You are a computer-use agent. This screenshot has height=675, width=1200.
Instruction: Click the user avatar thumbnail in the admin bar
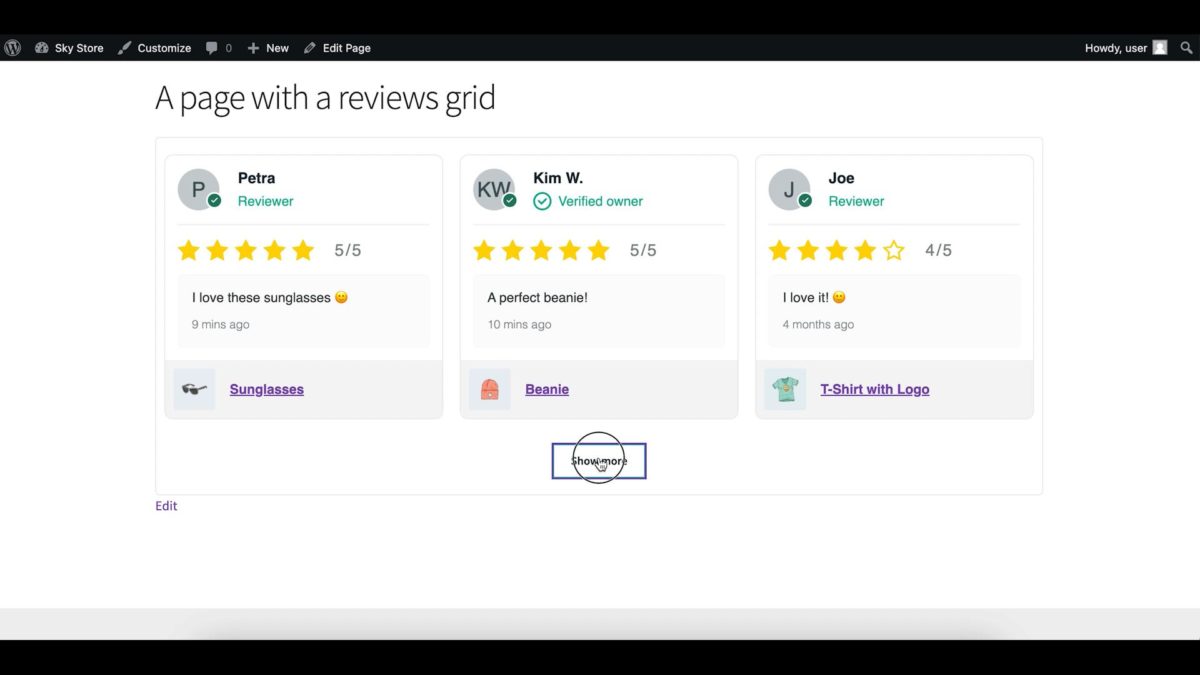(1158, 47)
